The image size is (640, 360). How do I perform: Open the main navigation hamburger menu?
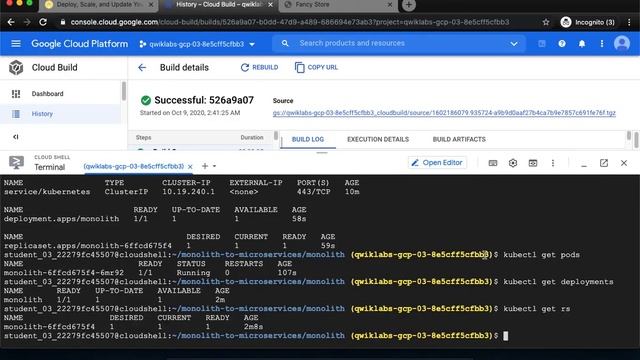click(16, 43)
